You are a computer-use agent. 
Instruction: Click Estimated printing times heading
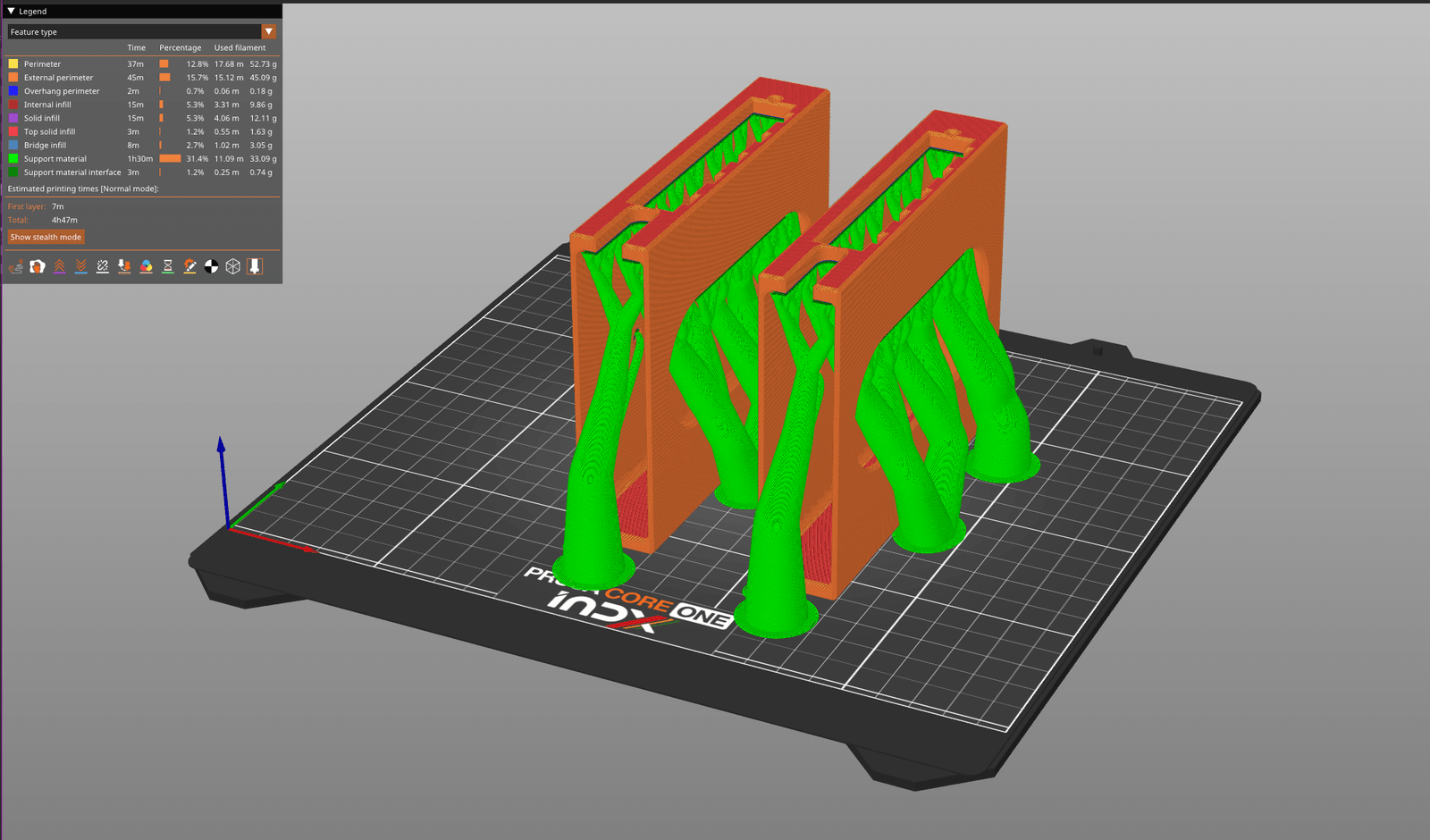click(83, 189)
